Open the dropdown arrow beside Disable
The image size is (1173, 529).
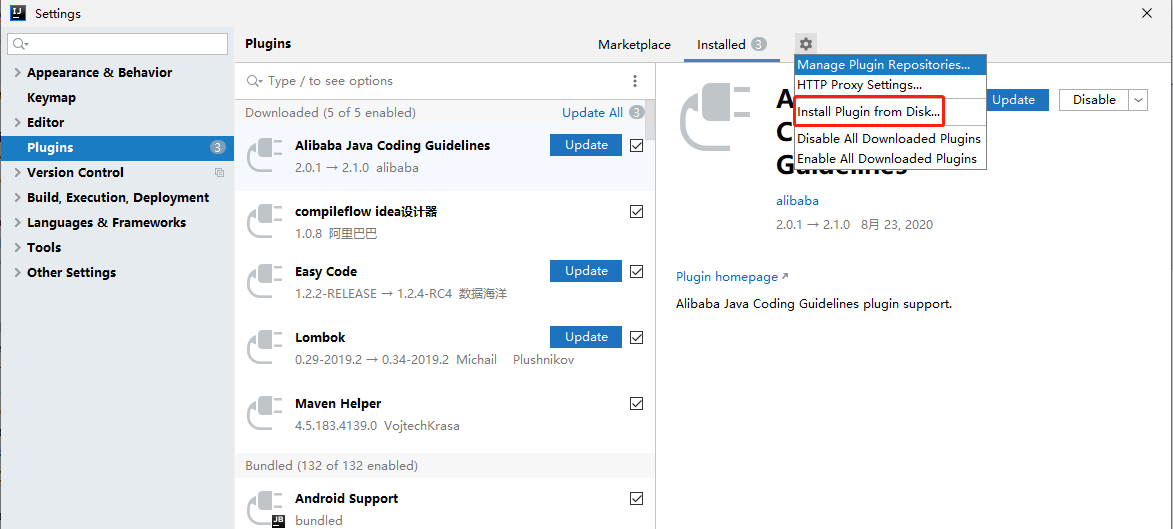pos(1138,100)
